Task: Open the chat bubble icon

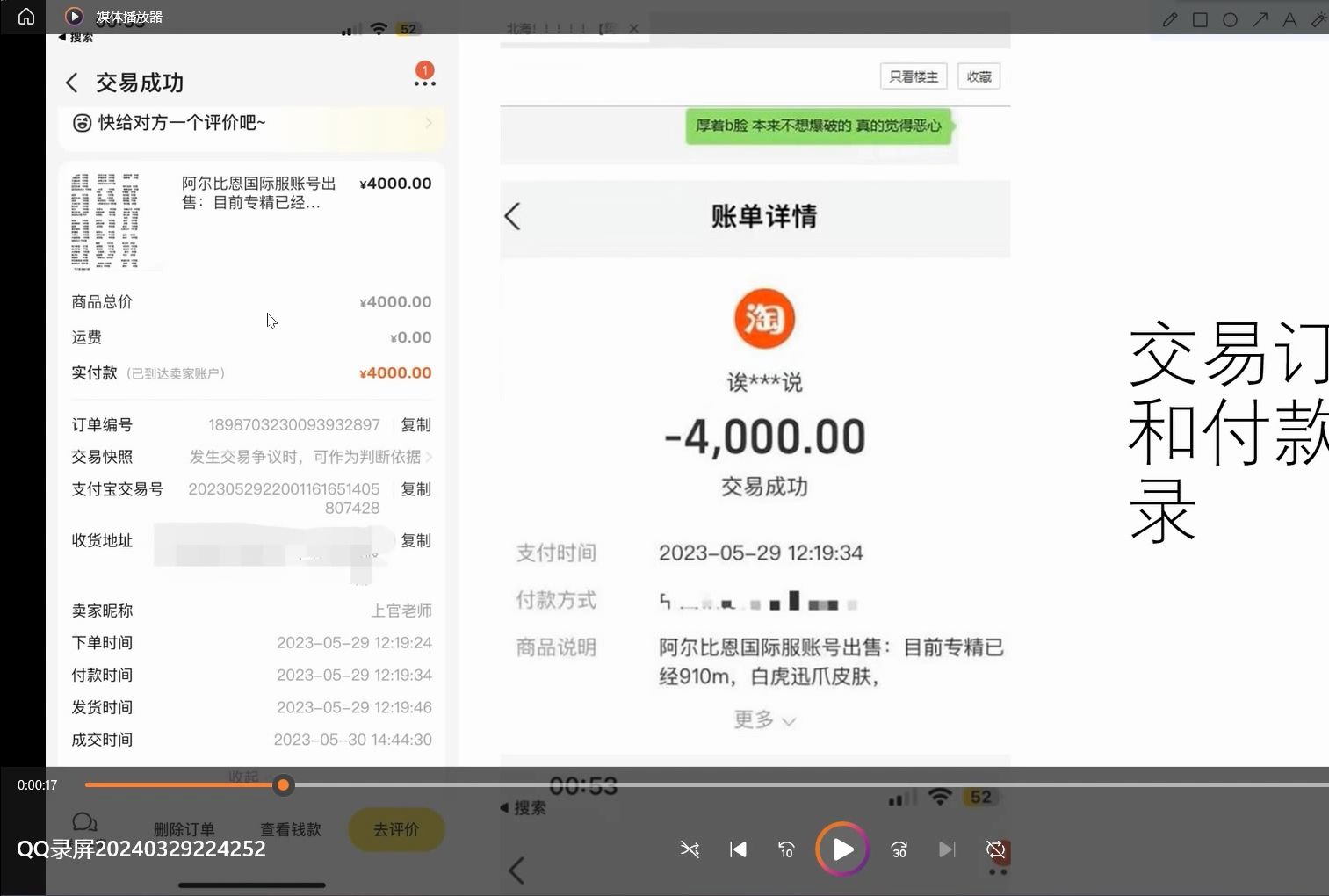Action: click(84, 823)
